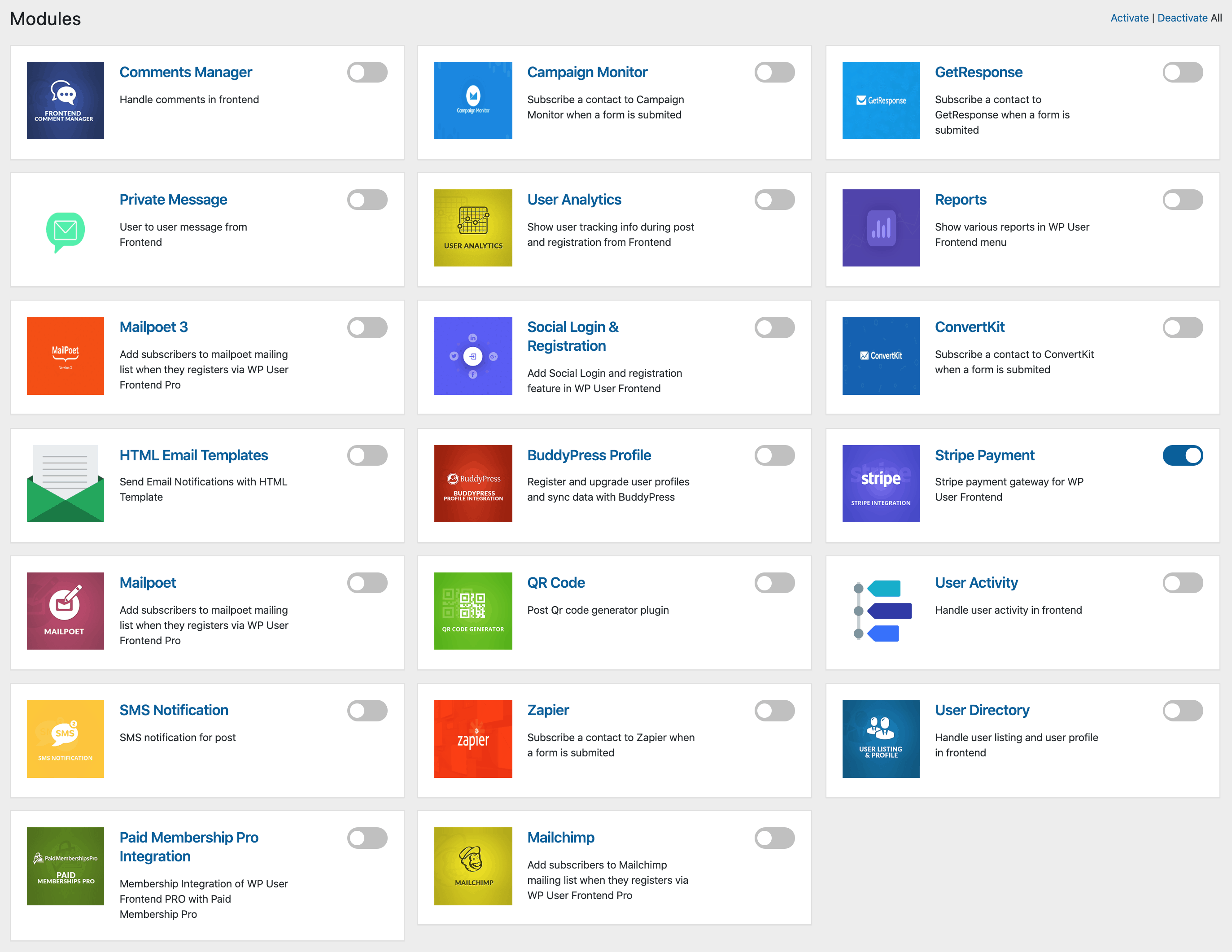
Task: Enable the SMS Notification toggle
Action: point(367,711)
